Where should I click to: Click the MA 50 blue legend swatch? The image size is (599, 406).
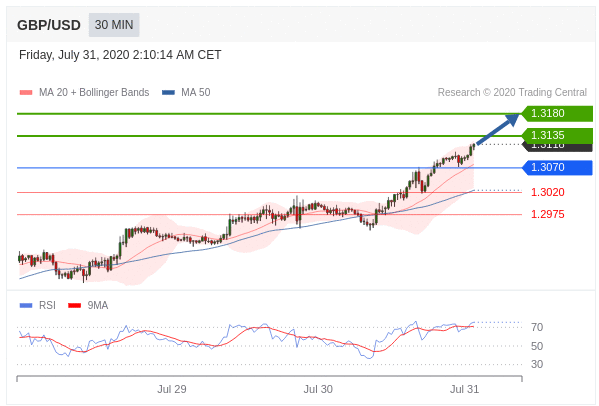click(x=168, y=92)
